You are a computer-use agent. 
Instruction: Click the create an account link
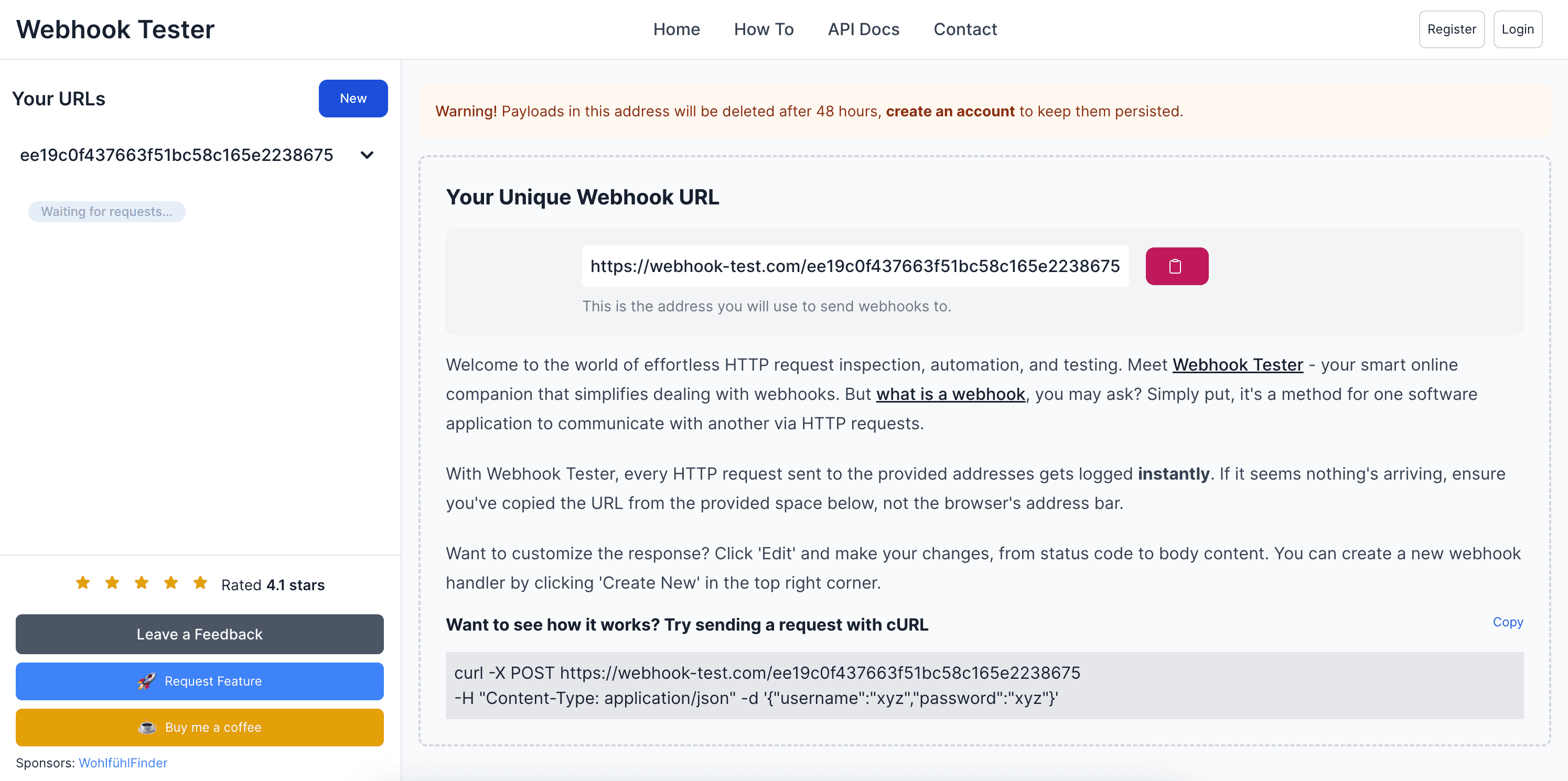(x=950, y=111)
